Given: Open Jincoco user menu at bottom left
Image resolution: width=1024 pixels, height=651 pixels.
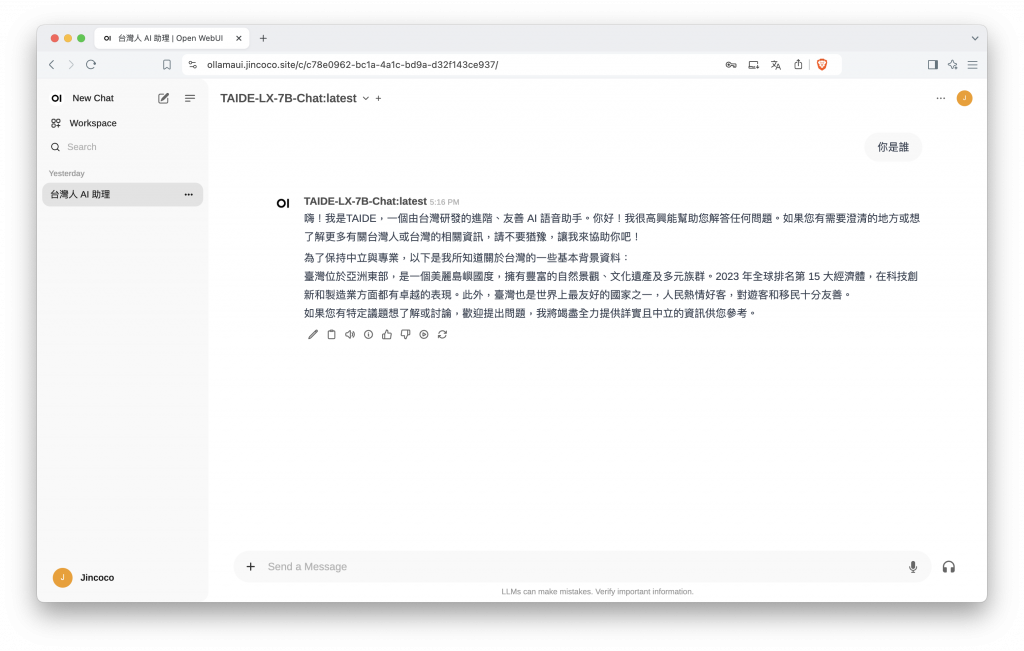Looking at the screenshot, I should tap(123, 577).
